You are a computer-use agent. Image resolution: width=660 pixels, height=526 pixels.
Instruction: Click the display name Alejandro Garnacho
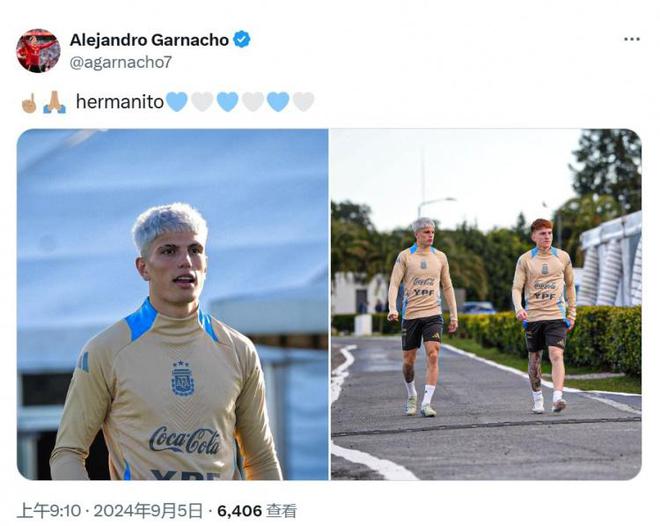(149, 40)
